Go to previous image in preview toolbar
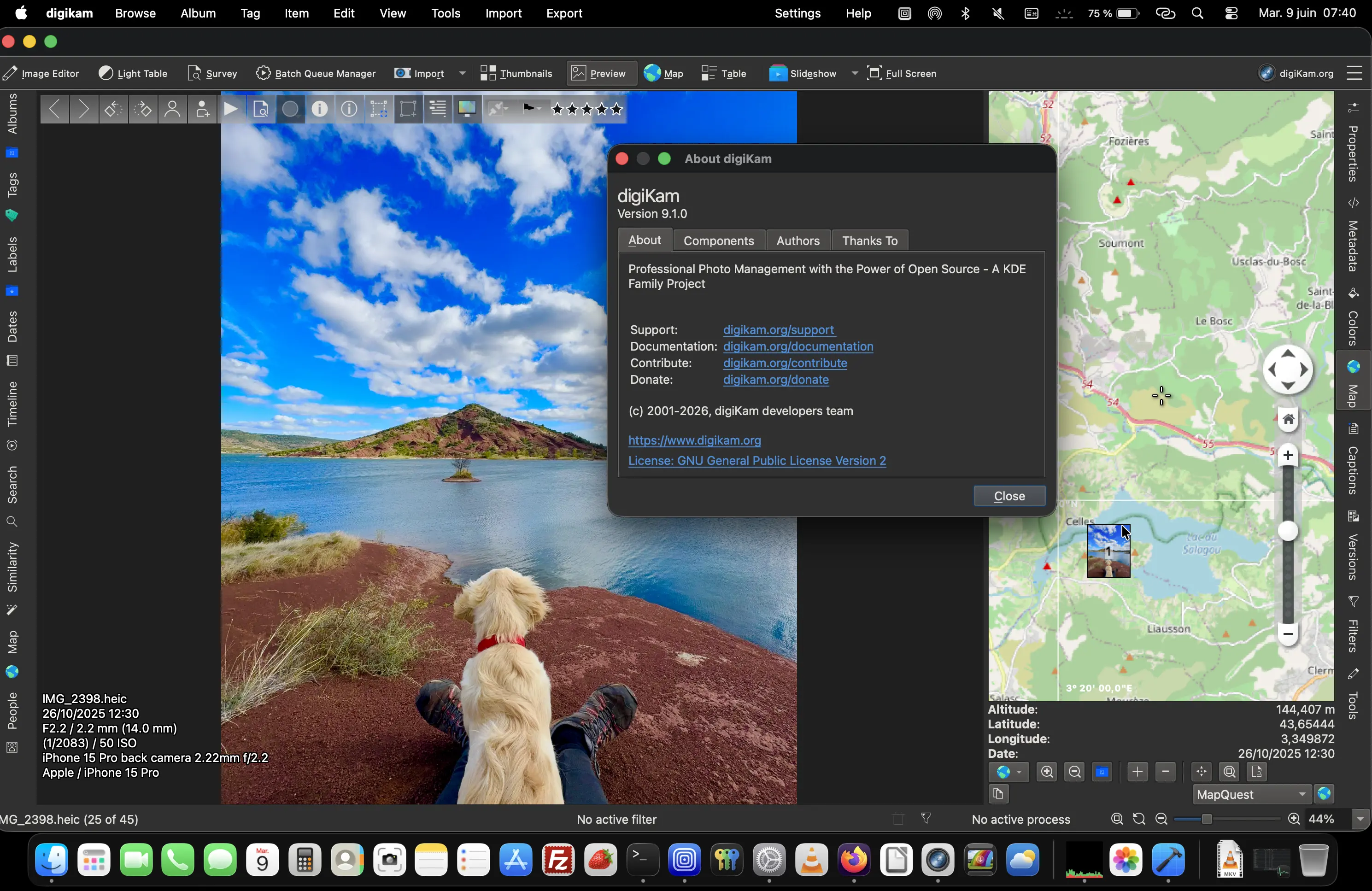The height and width of the screenshot is (891, 1372). pos(55,109)
